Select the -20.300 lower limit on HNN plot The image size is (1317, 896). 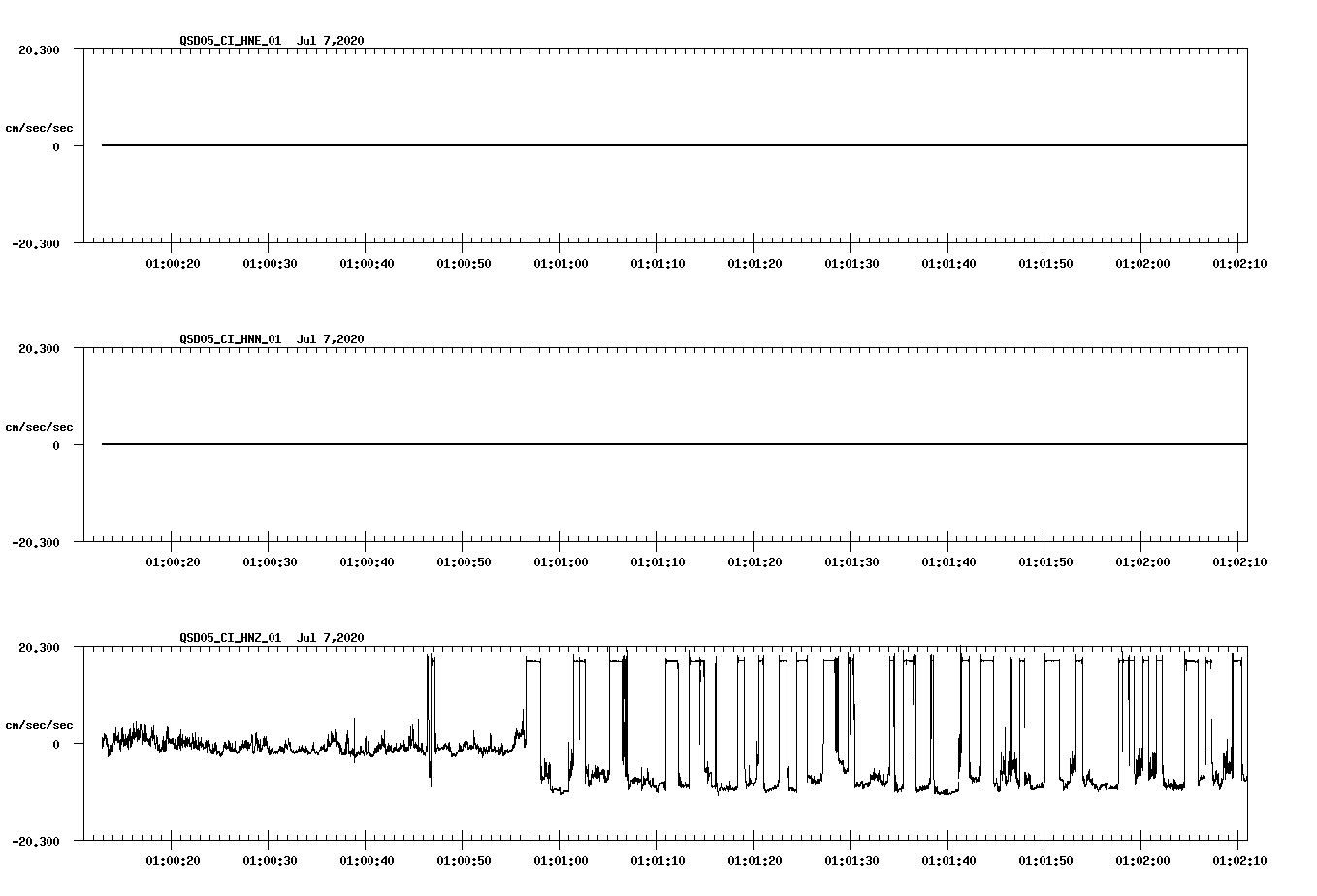[36, 542]
